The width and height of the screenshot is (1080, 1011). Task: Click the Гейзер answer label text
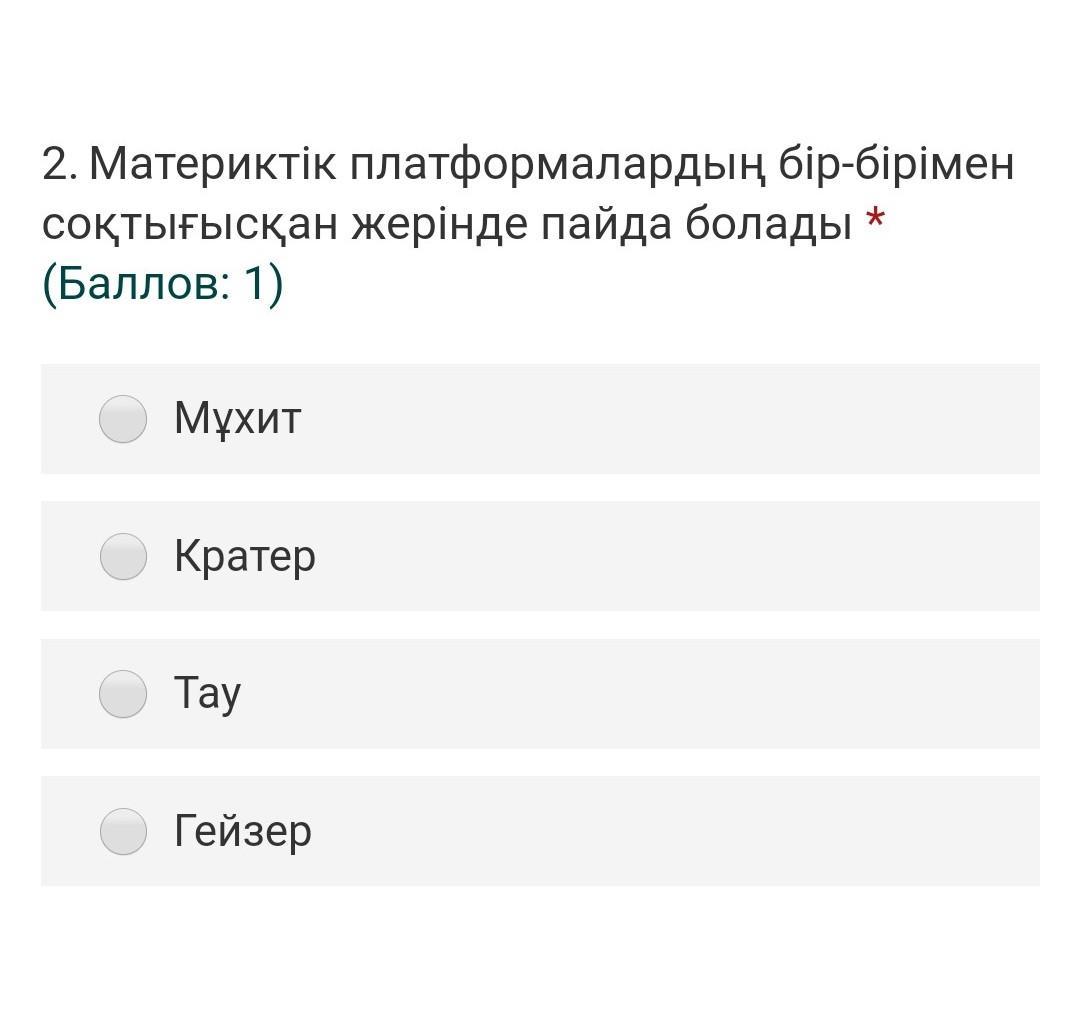pyautogui.click(x=243, y=831)
